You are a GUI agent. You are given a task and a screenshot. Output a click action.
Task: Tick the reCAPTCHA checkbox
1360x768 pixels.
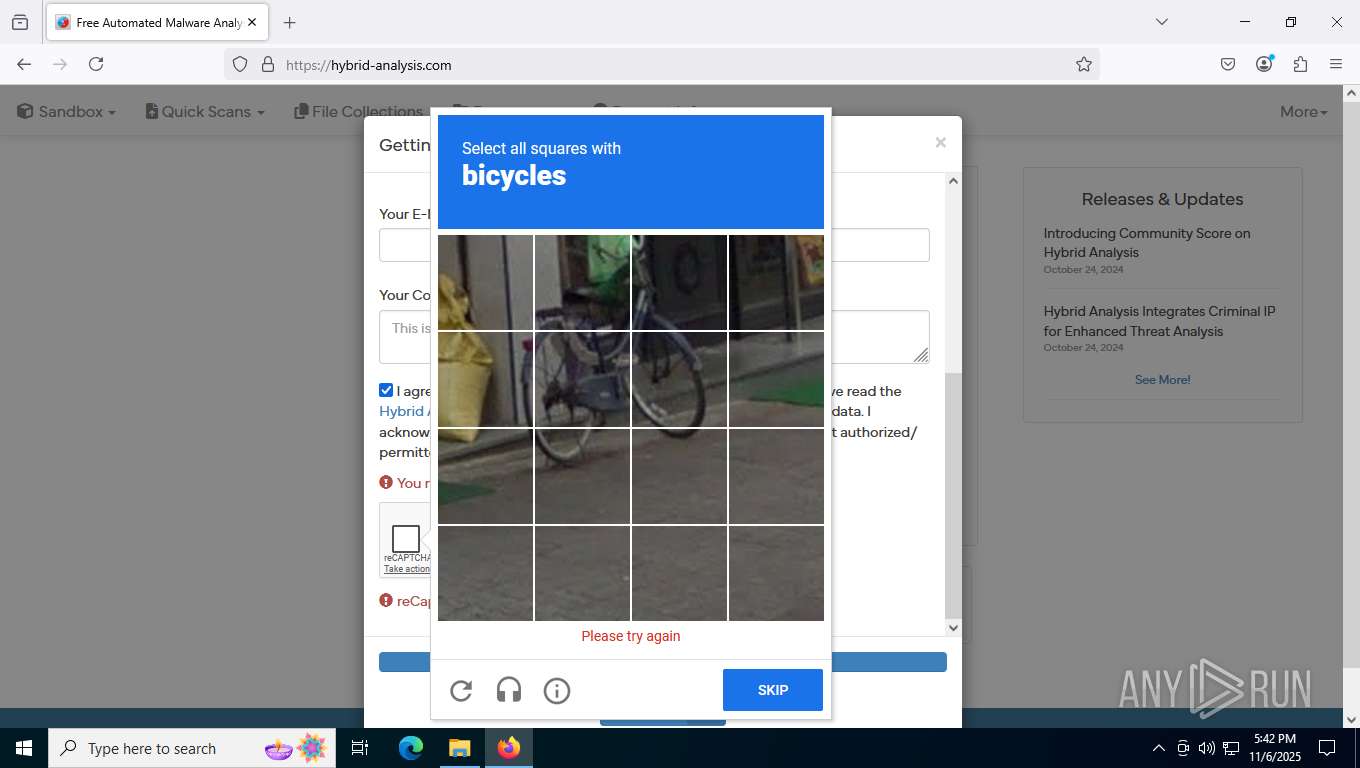(x=406, y=539)
